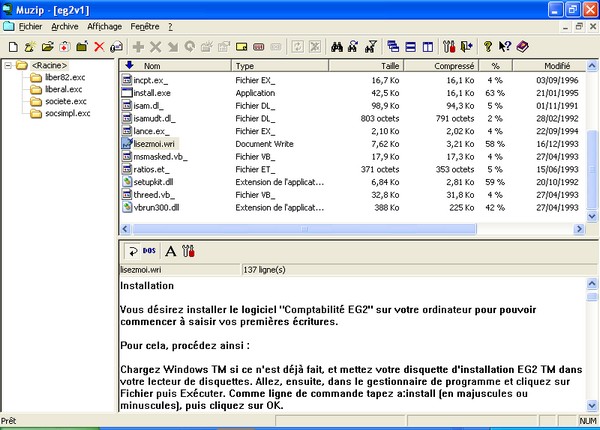Image resolution: width=600 pixels, height=430 pixels.
Task: Sort file list by % column
Action: tap(496, 66)
